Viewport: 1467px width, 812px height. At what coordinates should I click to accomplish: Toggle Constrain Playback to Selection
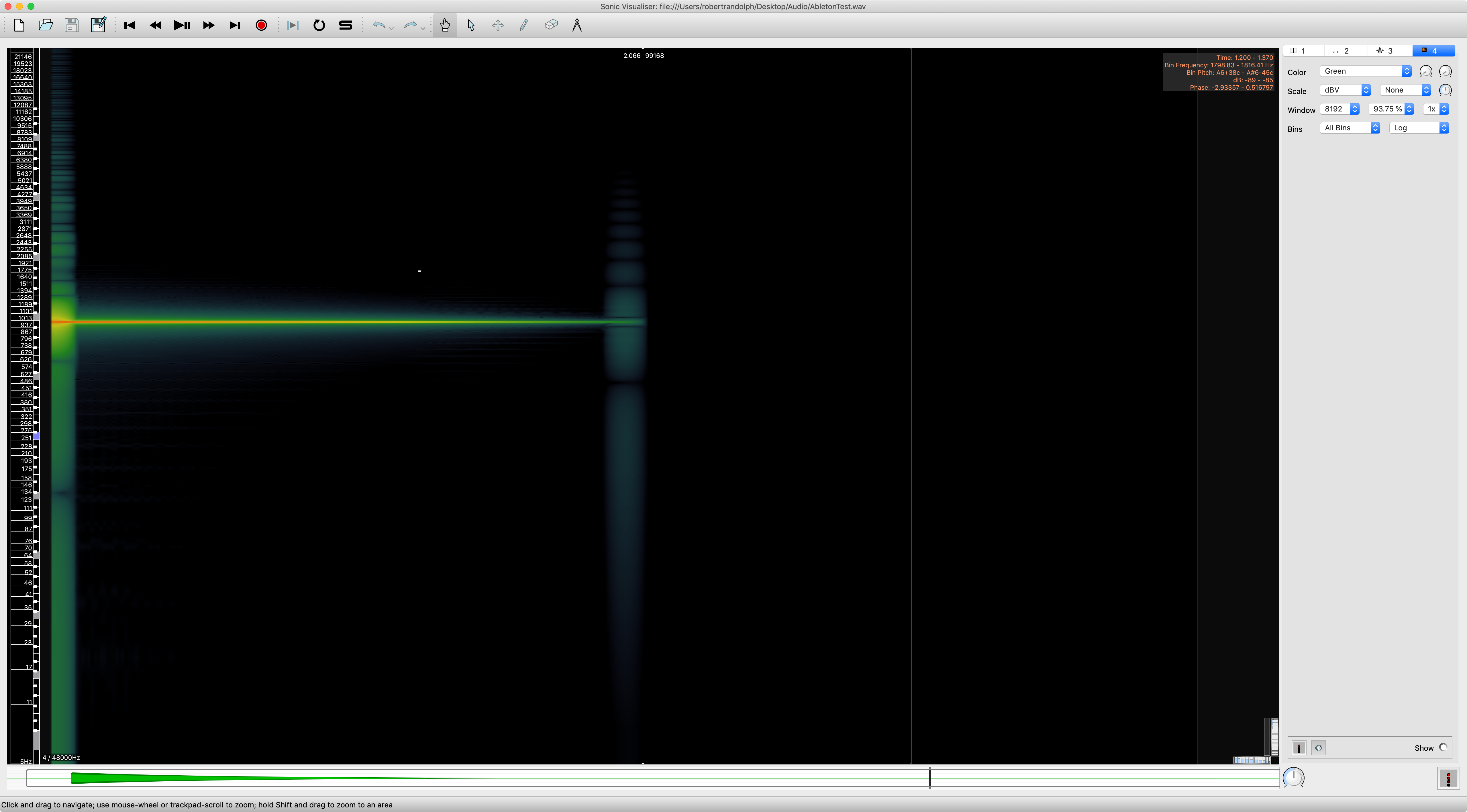(x=293, y=25)
